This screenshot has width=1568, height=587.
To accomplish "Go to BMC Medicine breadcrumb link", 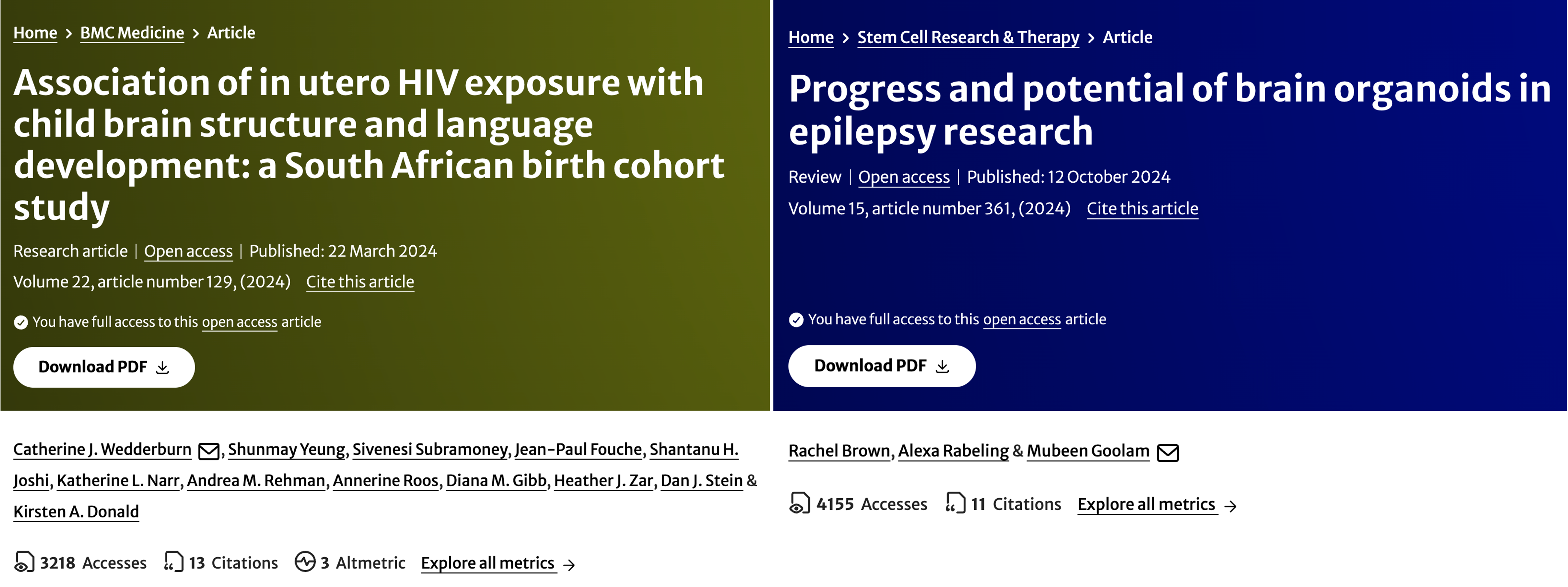I will 132,33.
